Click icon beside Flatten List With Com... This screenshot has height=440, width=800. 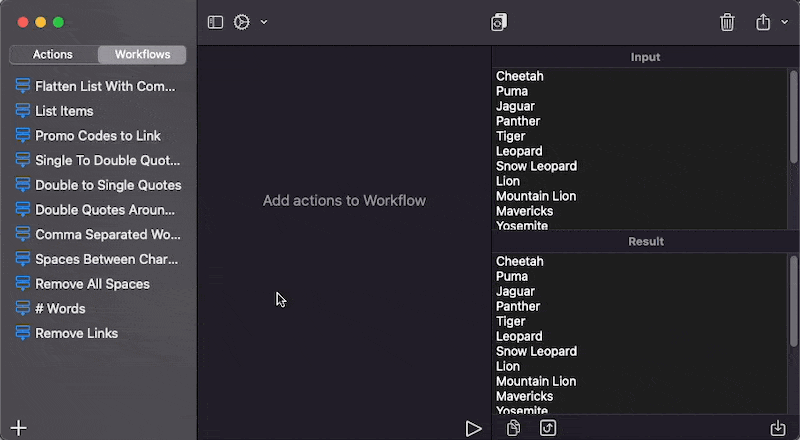pos(23,86)
